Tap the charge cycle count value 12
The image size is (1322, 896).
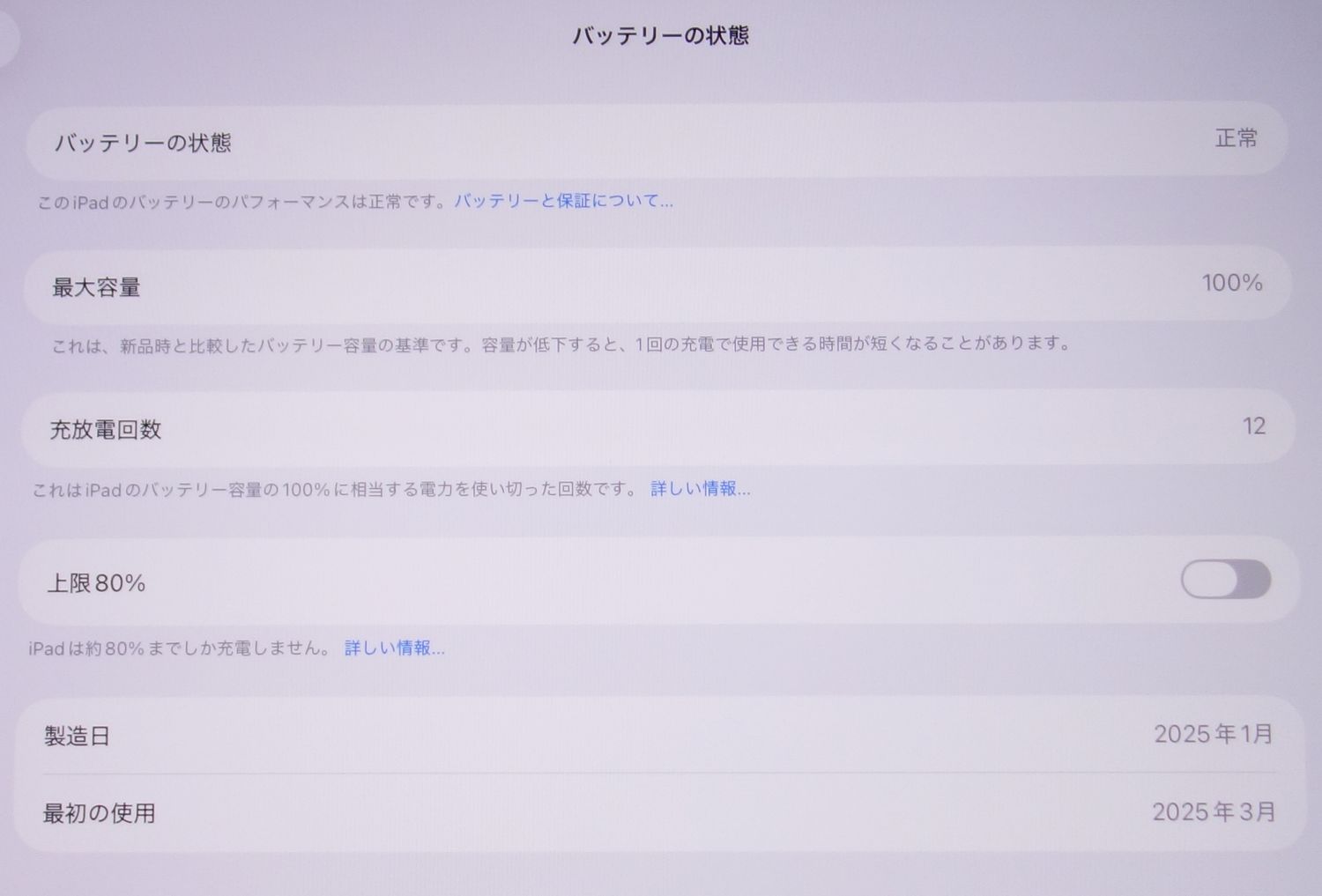pyautogui.click(x=1253, y=426)
